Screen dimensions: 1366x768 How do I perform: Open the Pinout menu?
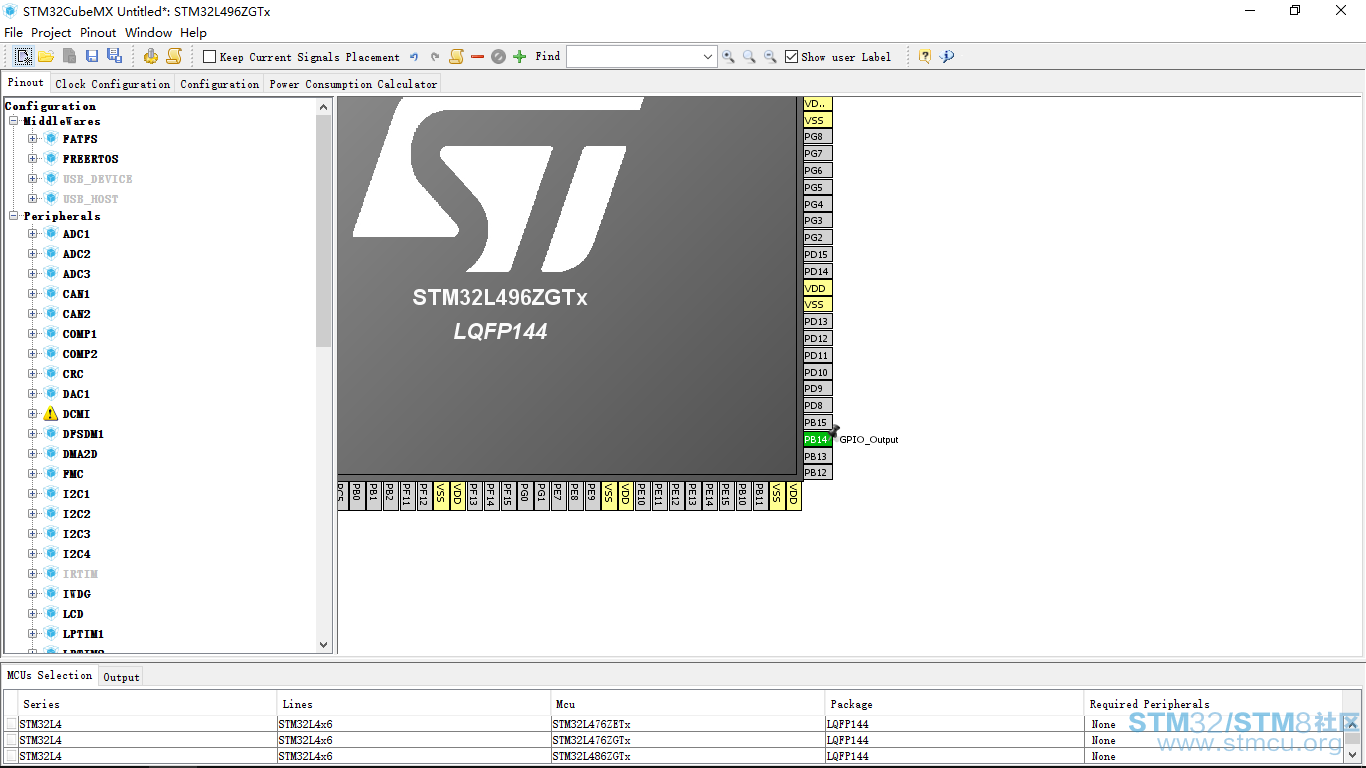98,33
